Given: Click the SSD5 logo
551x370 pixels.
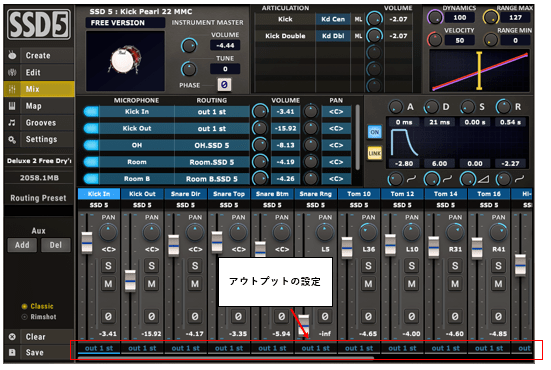Looking at the screenshot, I should pyautogui.click(x=39, y=25).
